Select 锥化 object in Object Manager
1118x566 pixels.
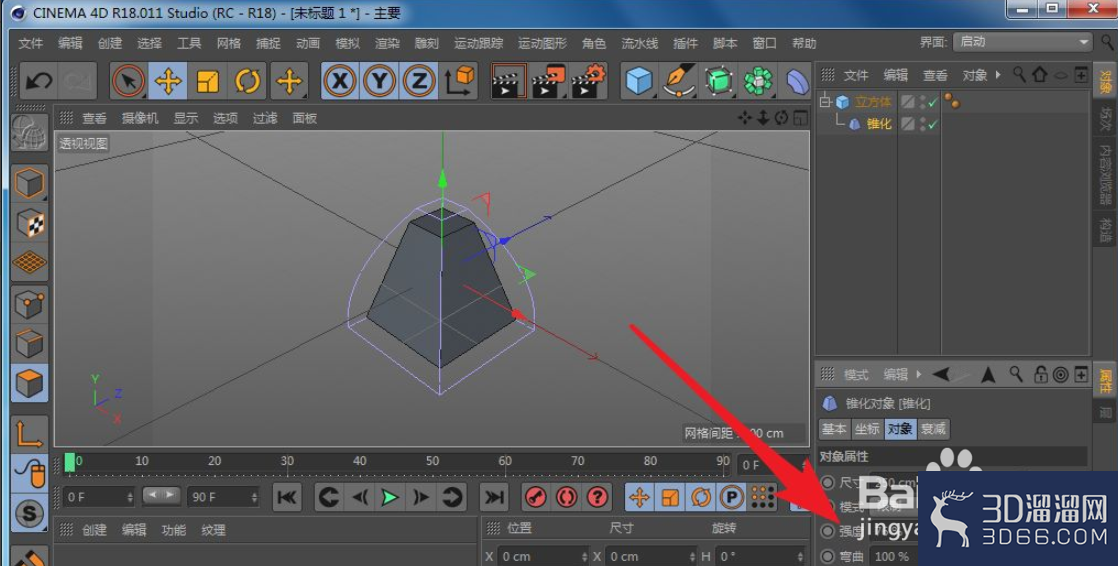[878, 124]
